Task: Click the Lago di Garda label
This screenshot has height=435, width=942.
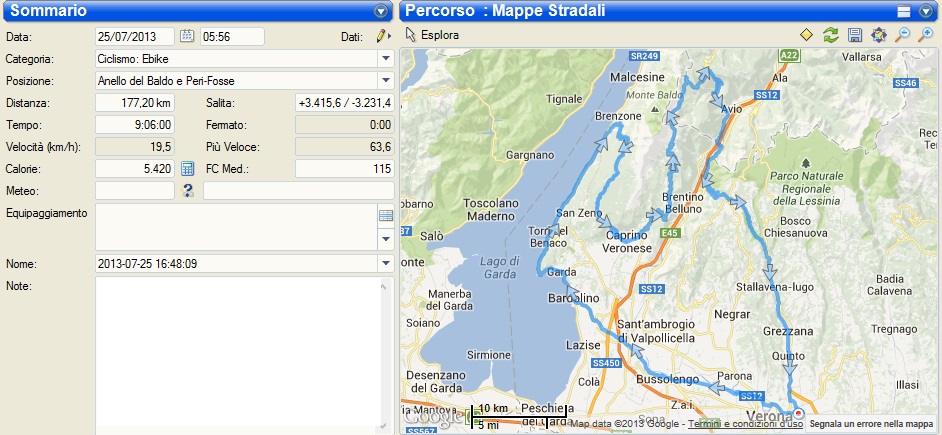Action: point(499,267)
